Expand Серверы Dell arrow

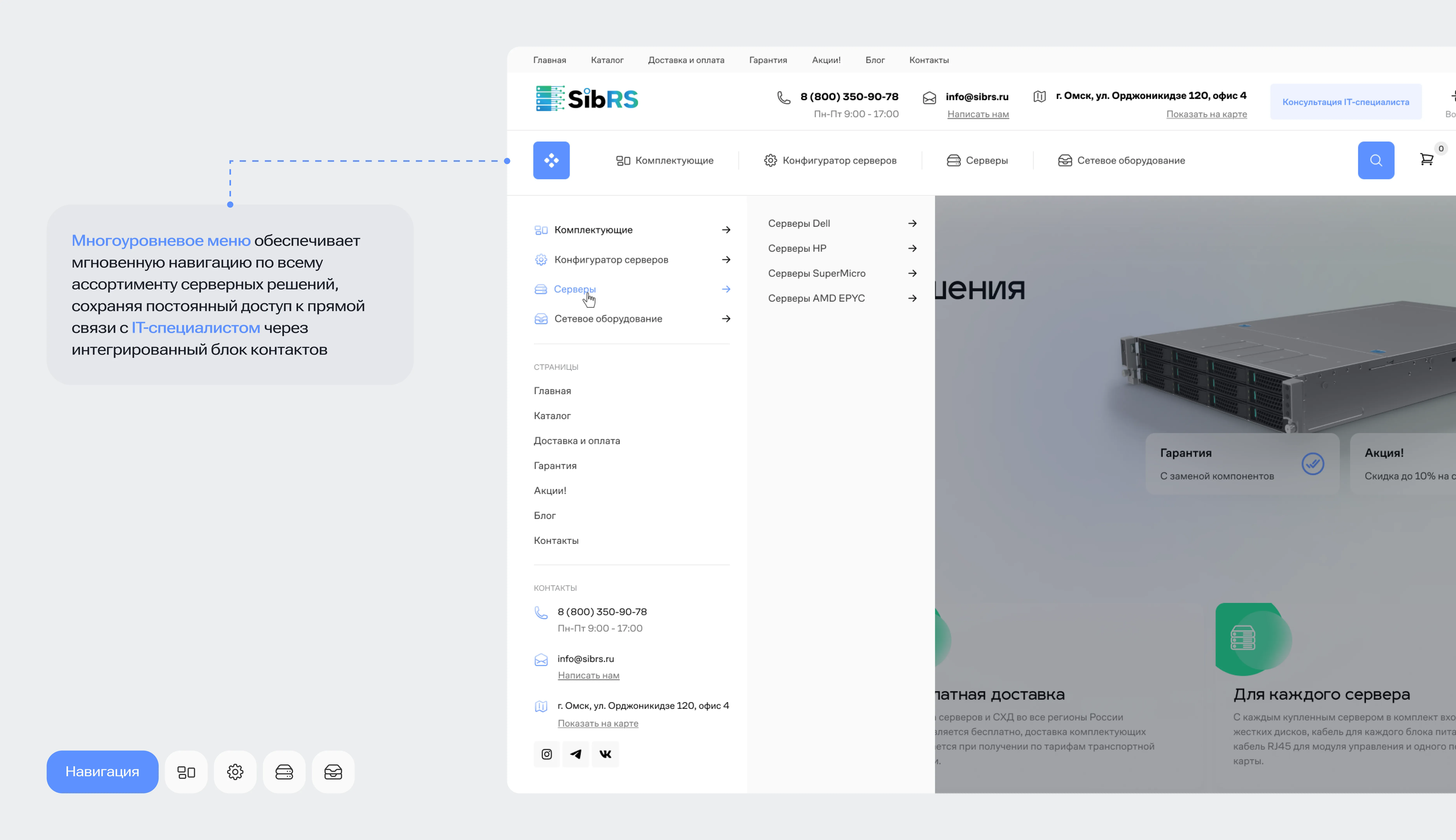point(913,223)
